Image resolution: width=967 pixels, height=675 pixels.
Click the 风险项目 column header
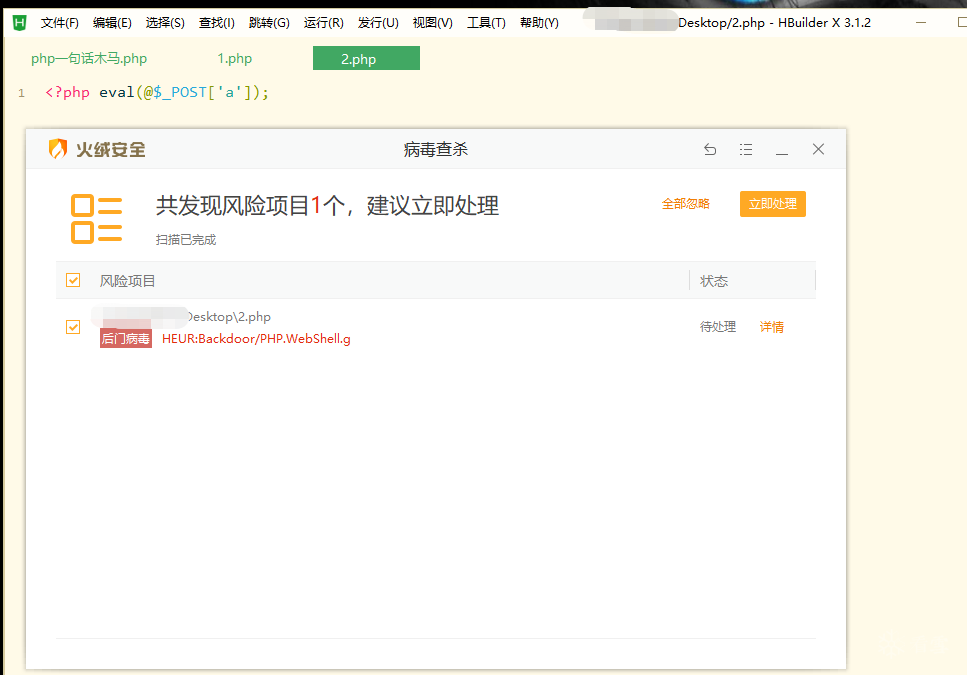(x=128, y=281)
